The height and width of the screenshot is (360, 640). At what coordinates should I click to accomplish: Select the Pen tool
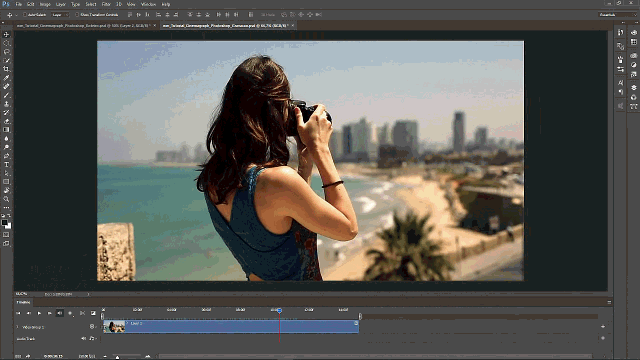6,156
